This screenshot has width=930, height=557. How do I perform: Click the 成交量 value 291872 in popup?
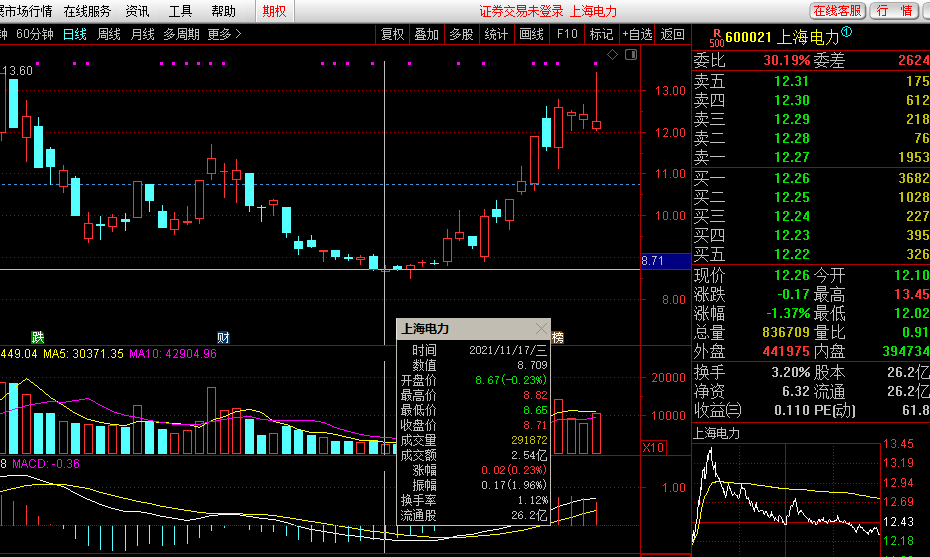coord(529,440)
